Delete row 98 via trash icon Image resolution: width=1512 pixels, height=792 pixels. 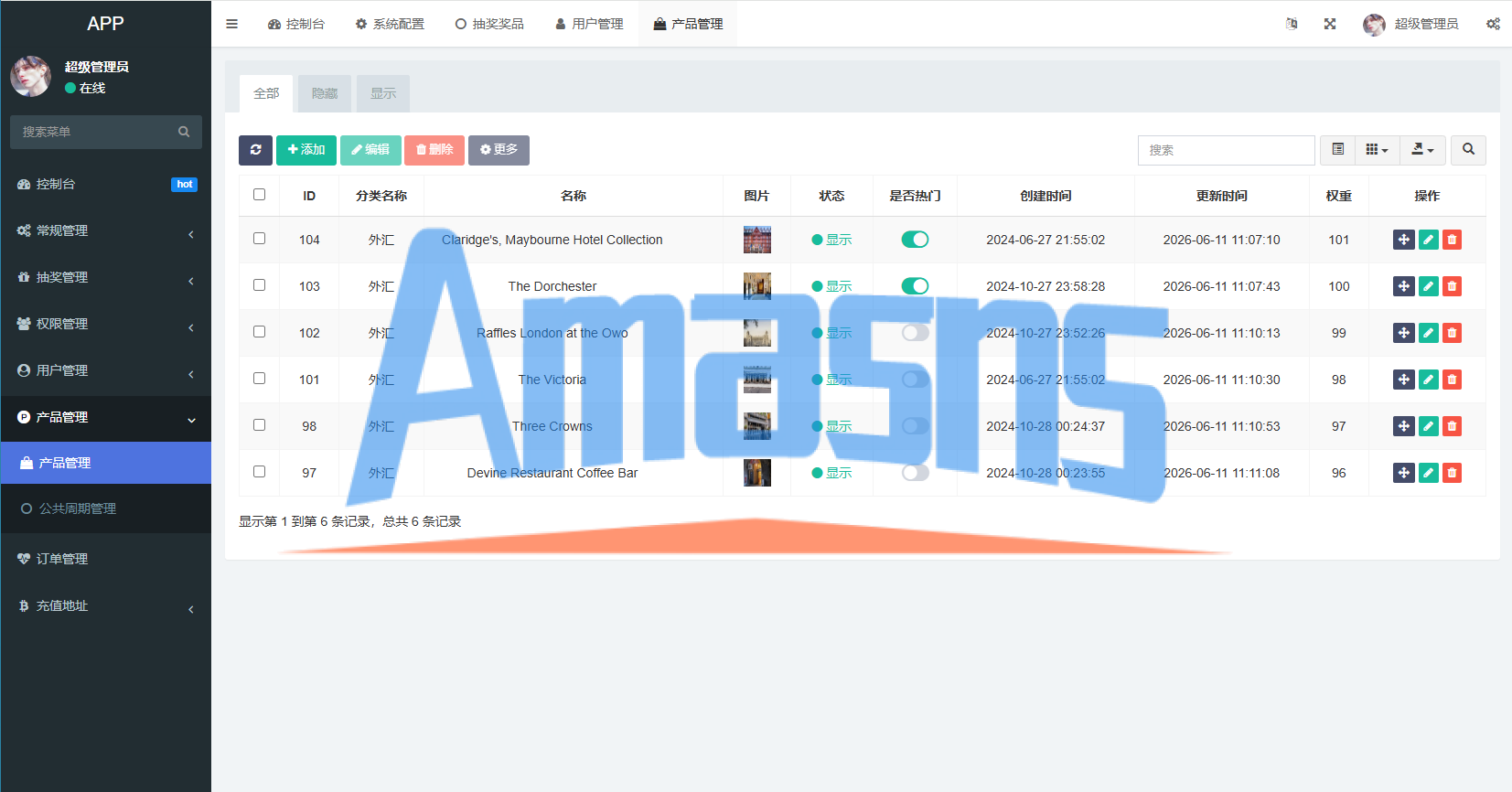[x=1452, y=426]
